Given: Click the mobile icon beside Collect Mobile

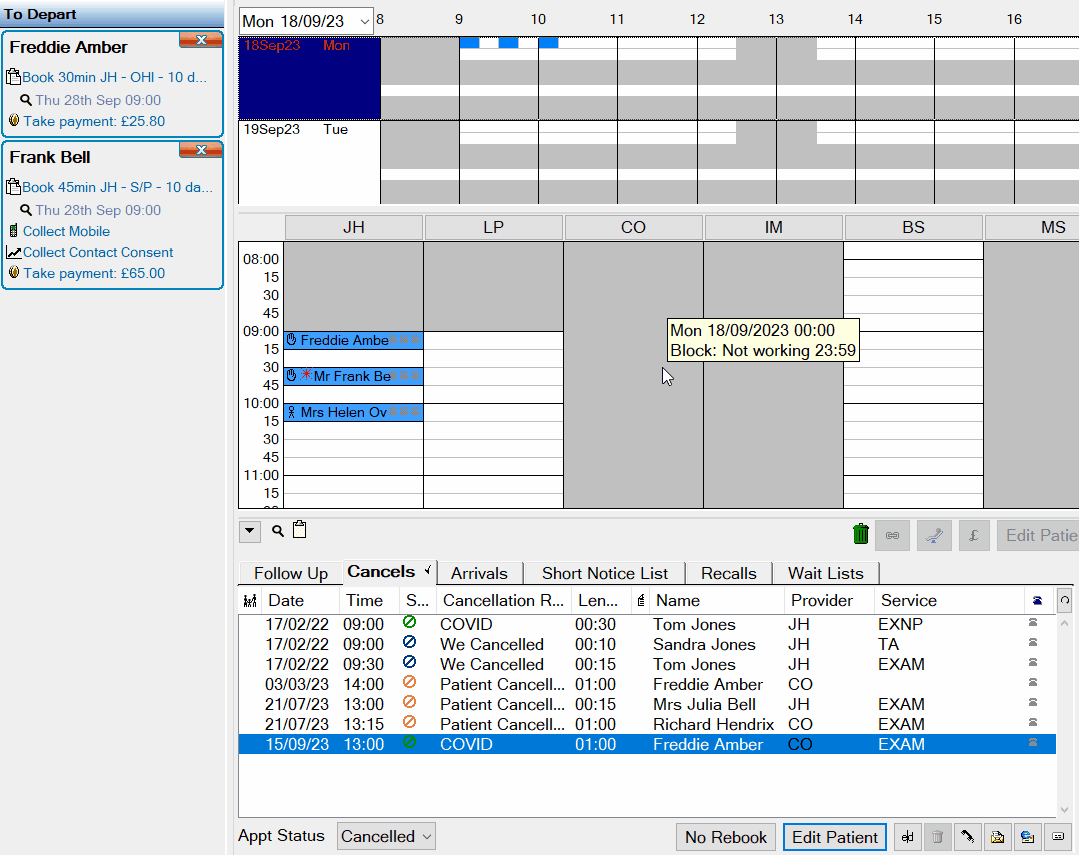Looking at the screenshot, I should 13,231.
